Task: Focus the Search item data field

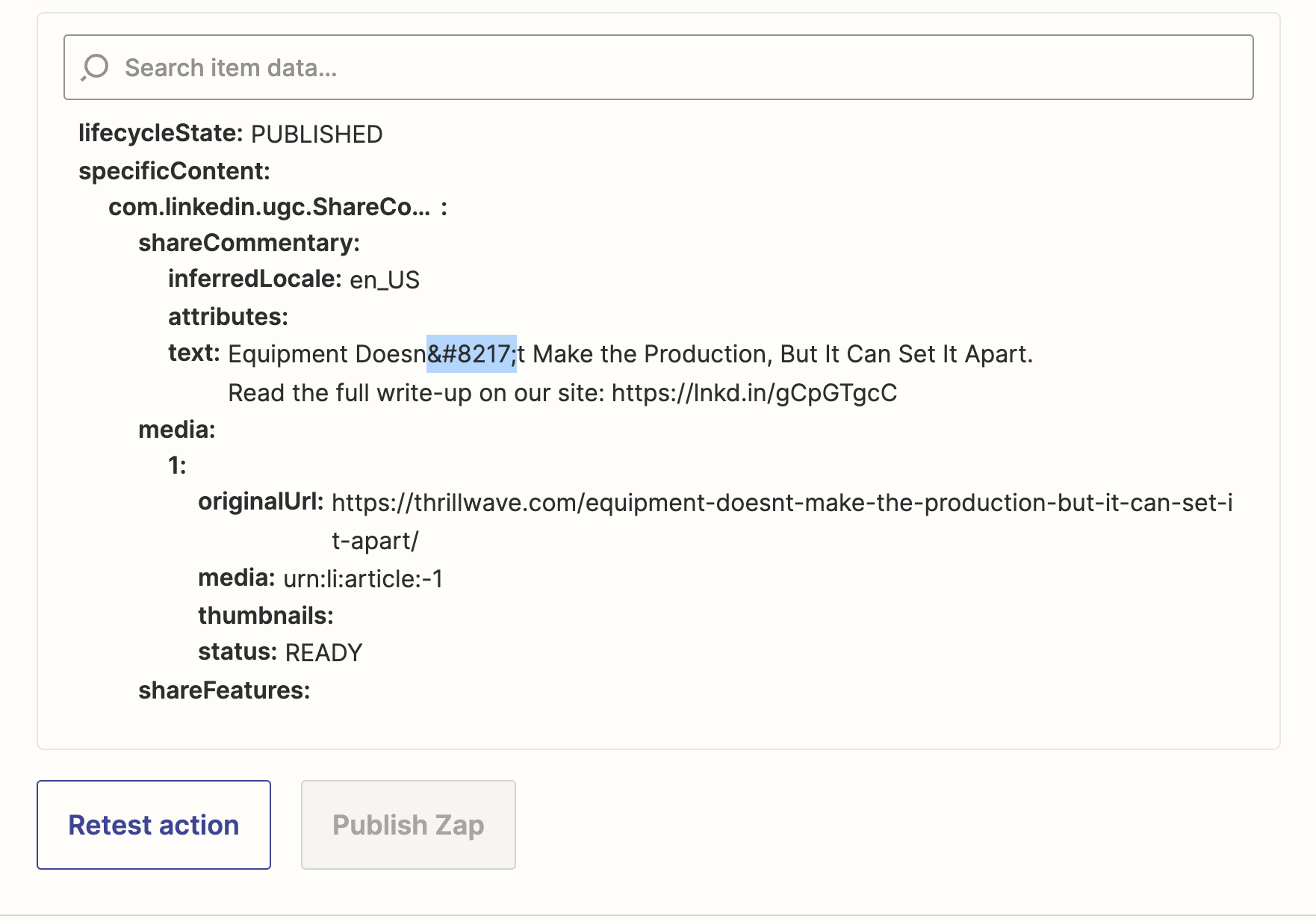Action: pos(658,67)
